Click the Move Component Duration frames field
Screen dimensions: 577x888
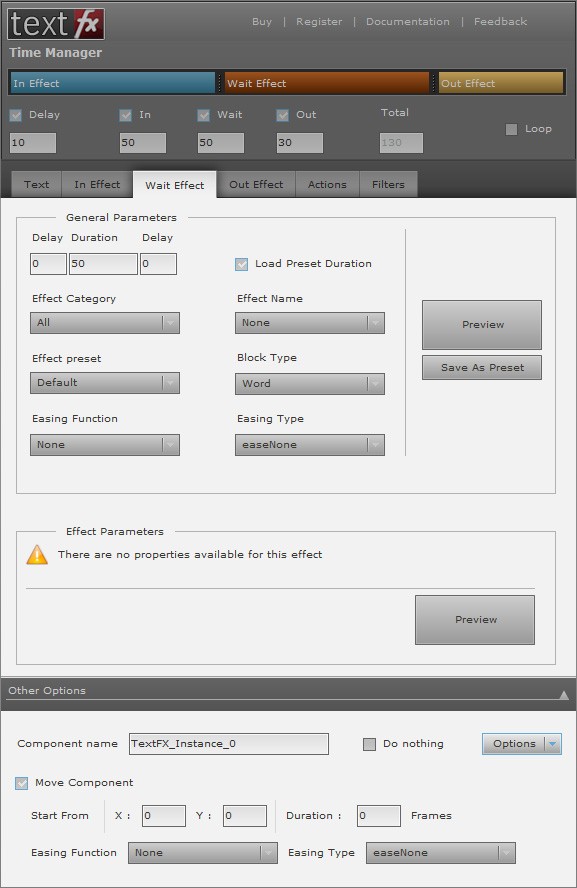click(x=379, y=816)
